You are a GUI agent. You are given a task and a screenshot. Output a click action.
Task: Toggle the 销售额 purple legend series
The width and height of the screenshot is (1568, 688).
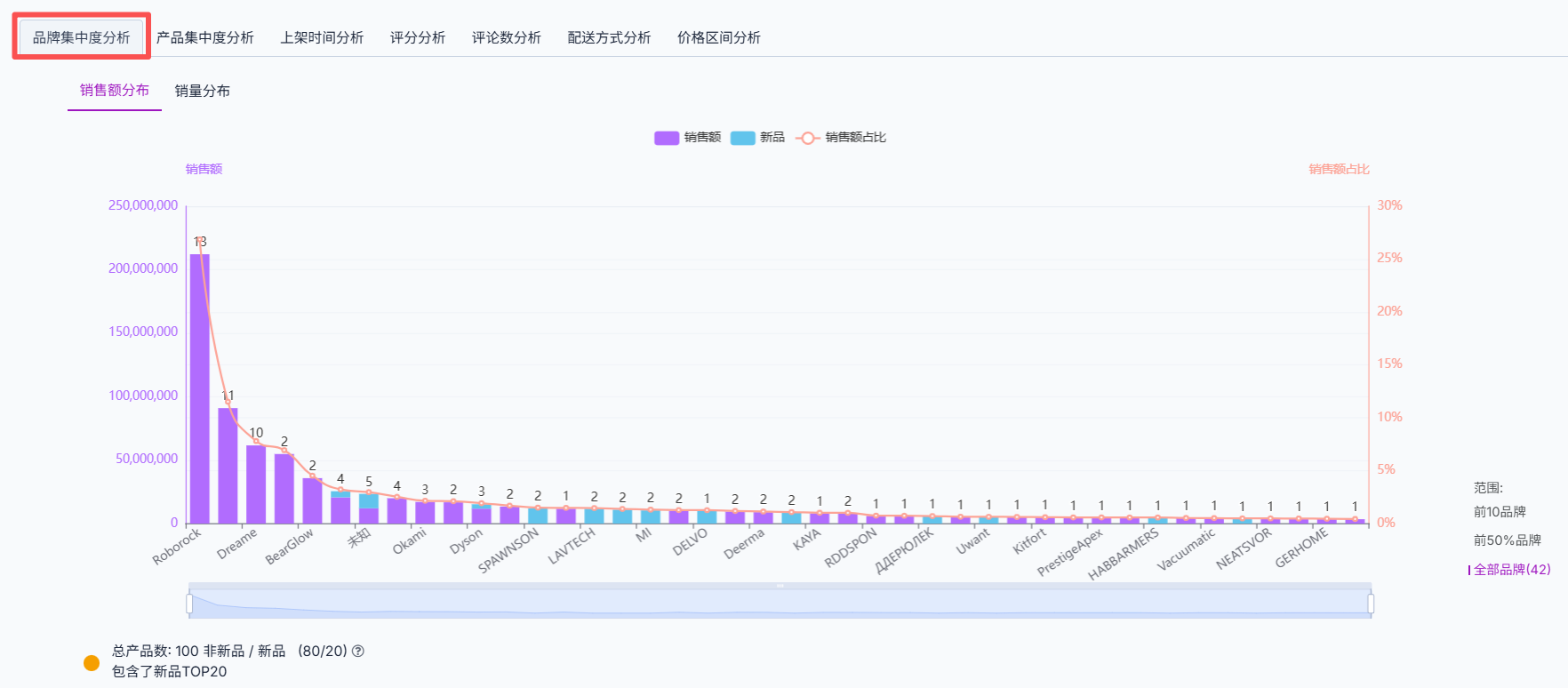[x=687, y=138]
